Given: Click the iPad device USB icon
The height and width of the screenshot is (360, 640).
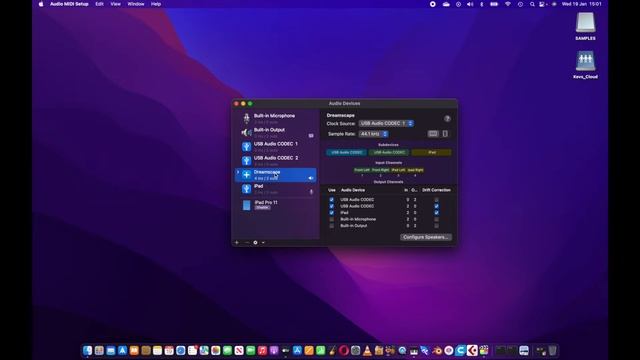Looking at the screenshot, I should tap(246, 189).
